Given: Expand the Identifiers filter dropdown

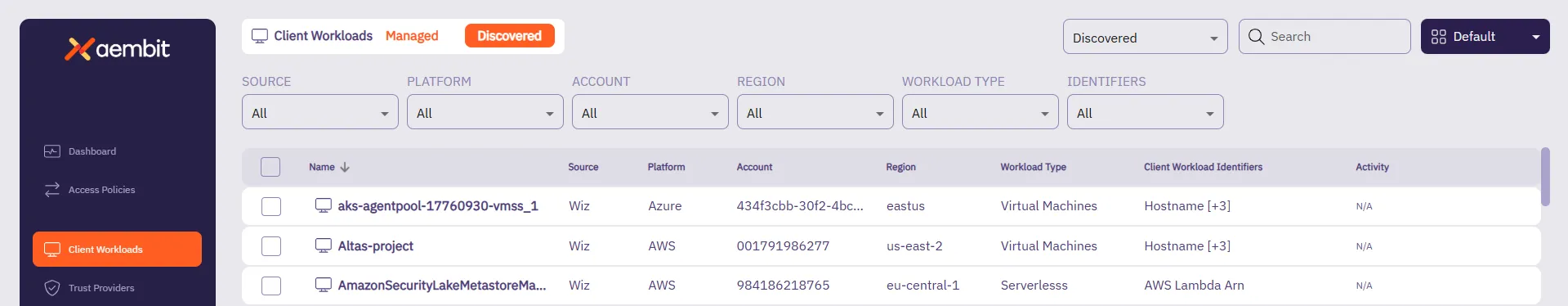Looking at the screenshot, I should (x=1146, y=112).
